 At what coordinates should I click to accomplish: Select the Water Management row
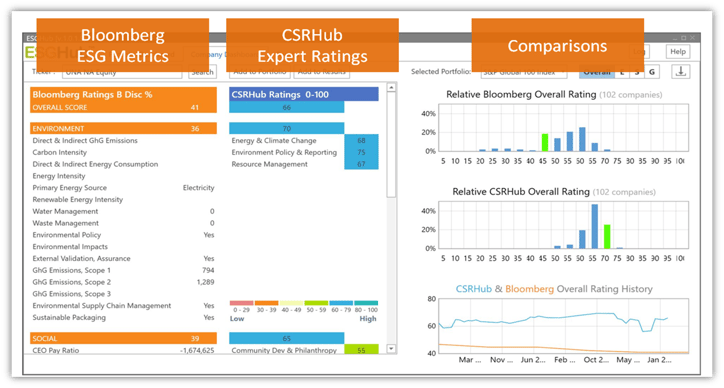pyautogui.click(x=123, y=211)
